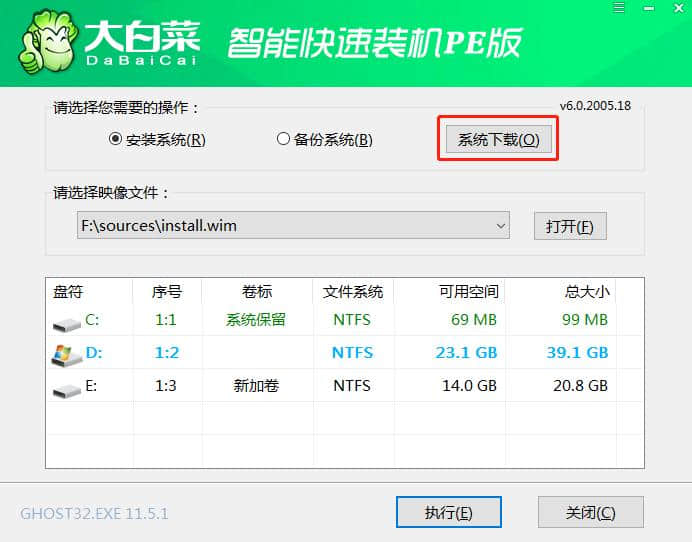Click the 20.8 GB total size value
The height and width of the screenshot is (542, 692).
click(581, 386)
